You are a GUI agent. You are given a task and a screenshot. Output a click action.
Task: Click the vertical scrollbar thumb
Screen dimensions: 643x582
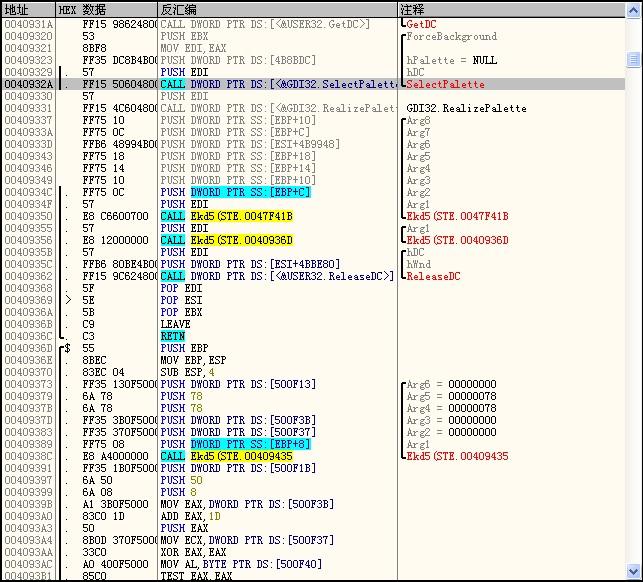634,60
